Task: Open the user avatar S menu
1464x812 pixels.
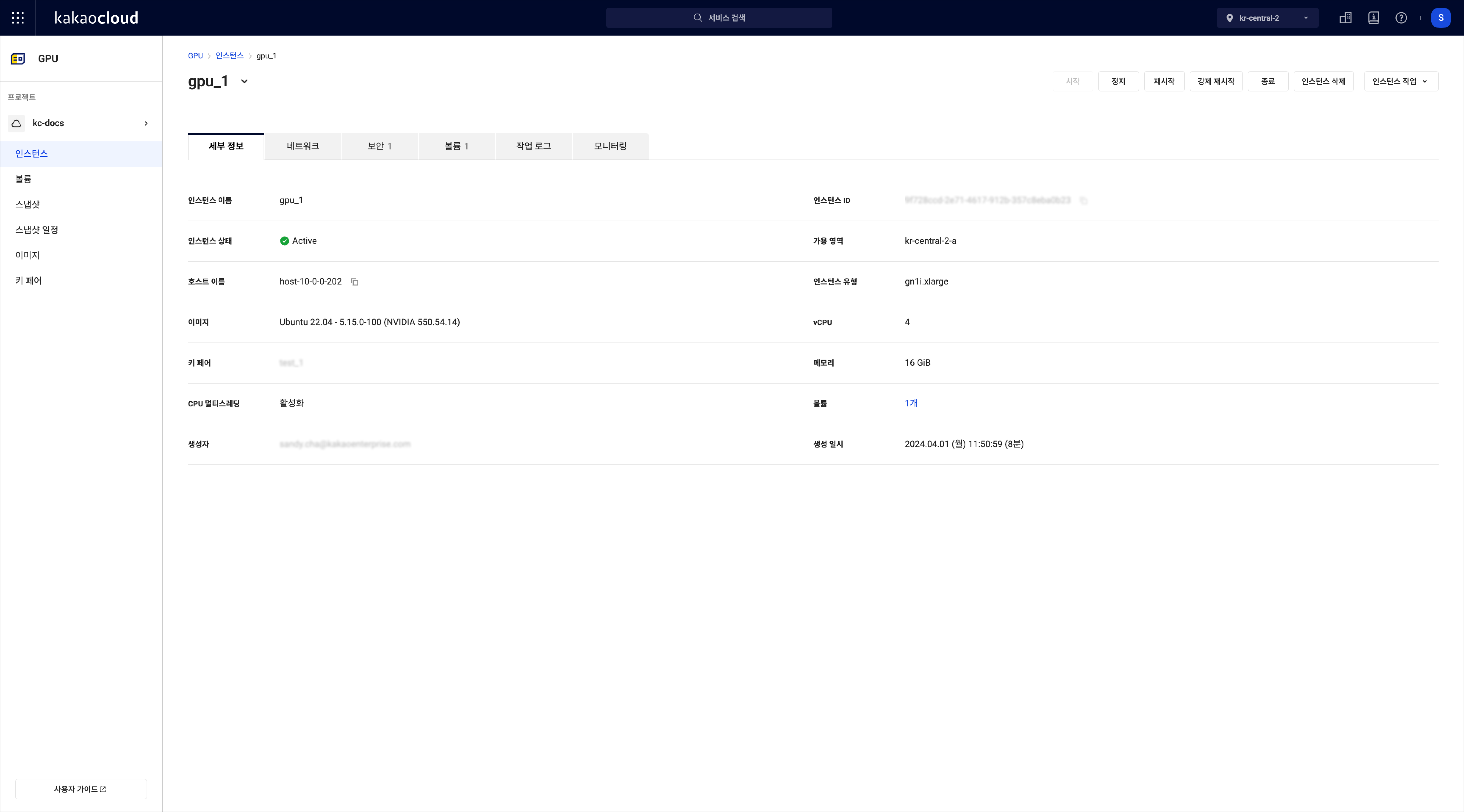Action: tap(1441, 18)
